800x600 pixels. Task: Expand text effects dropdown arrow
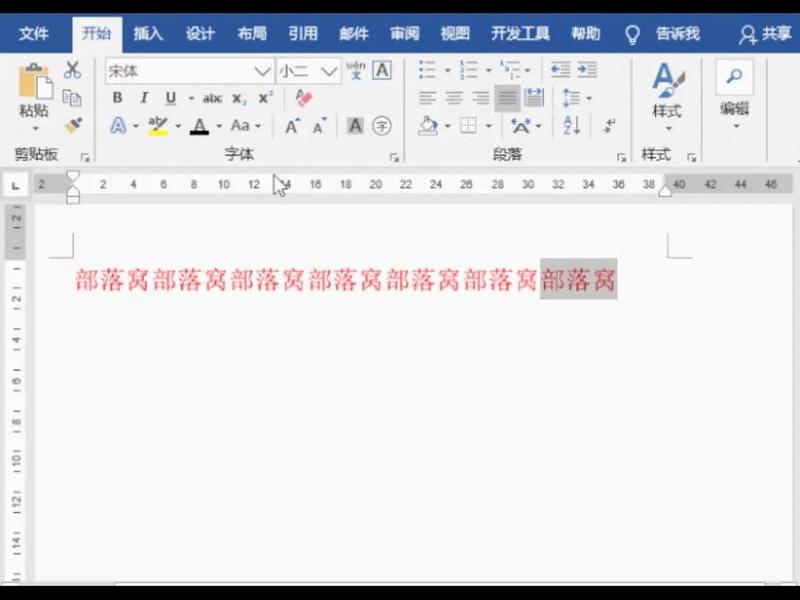136,126
